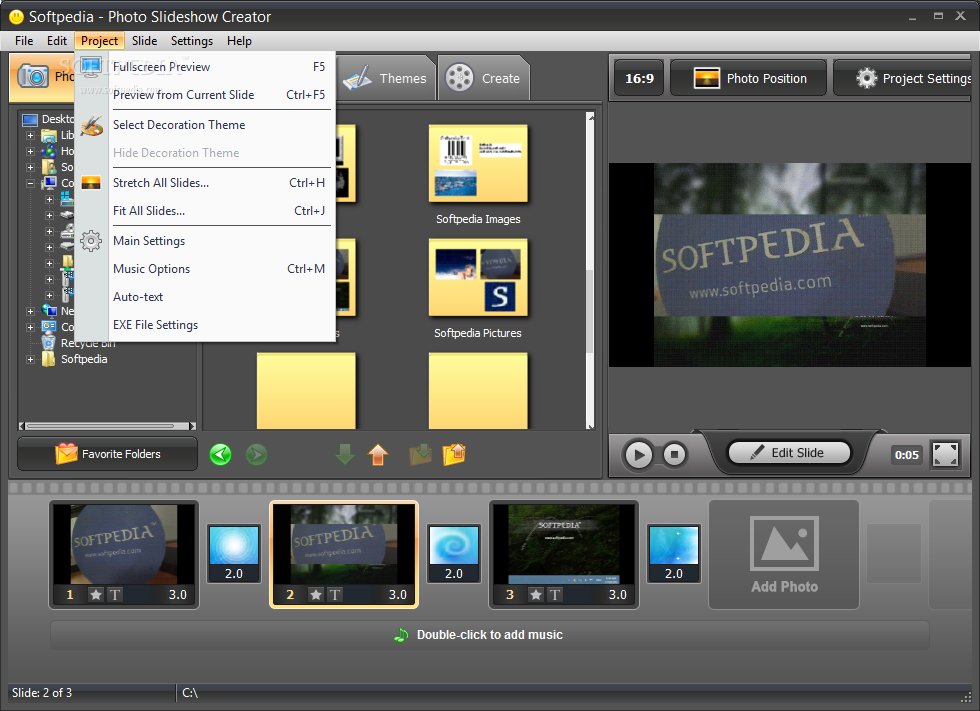Click the star icon on slide 1

point(96,595)
